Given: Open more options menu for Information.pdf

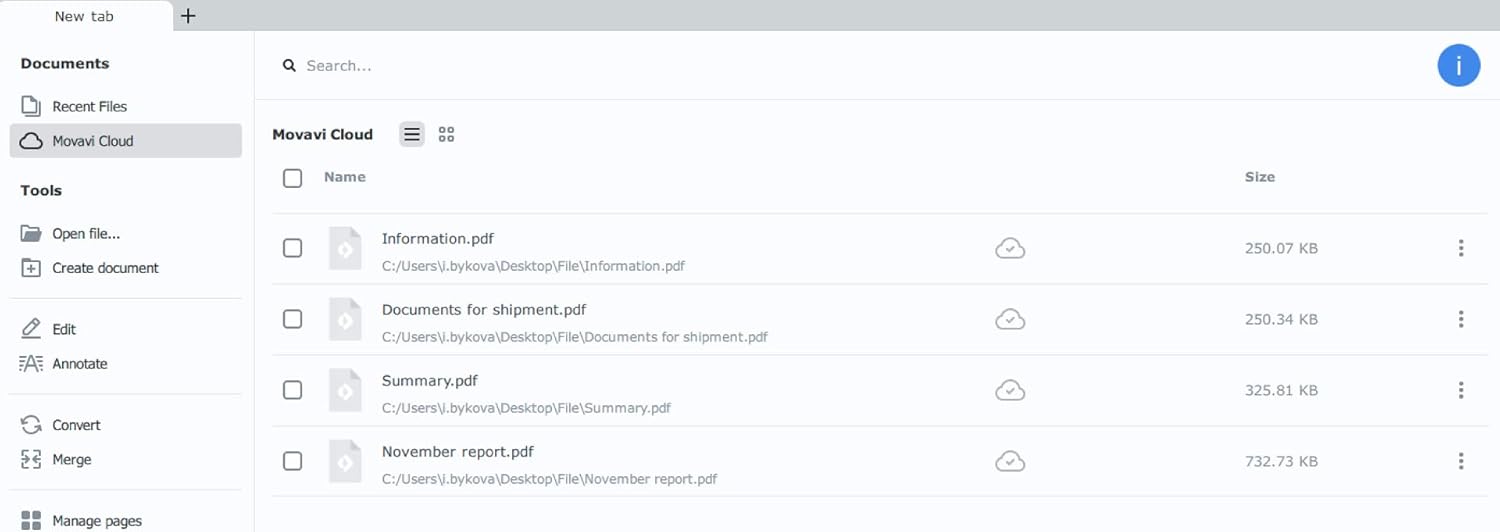Looking at the screenshot, I should point(1461,248).
